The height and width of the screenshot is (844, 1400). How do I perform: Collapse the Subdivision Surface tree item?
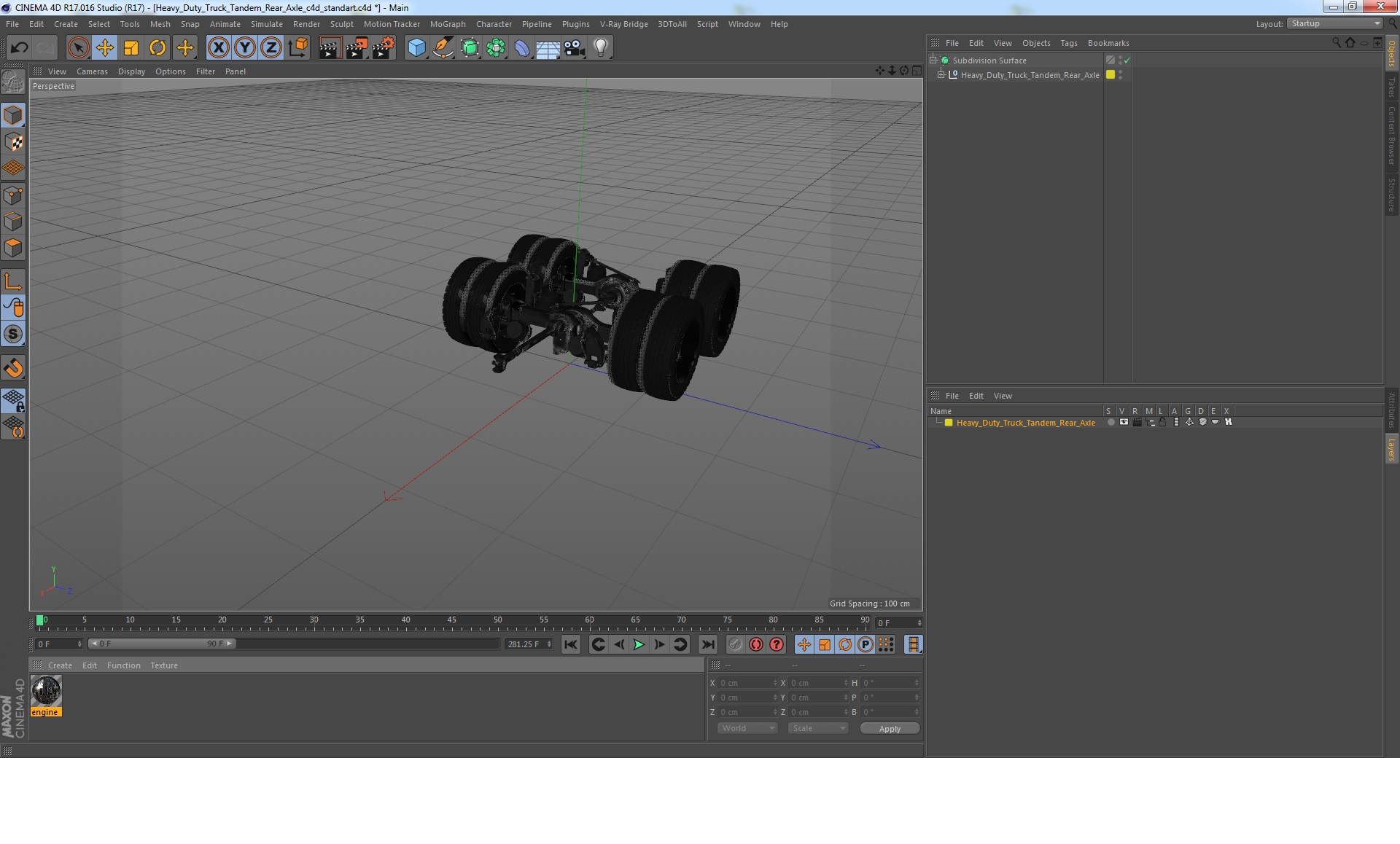coord(933,60)
